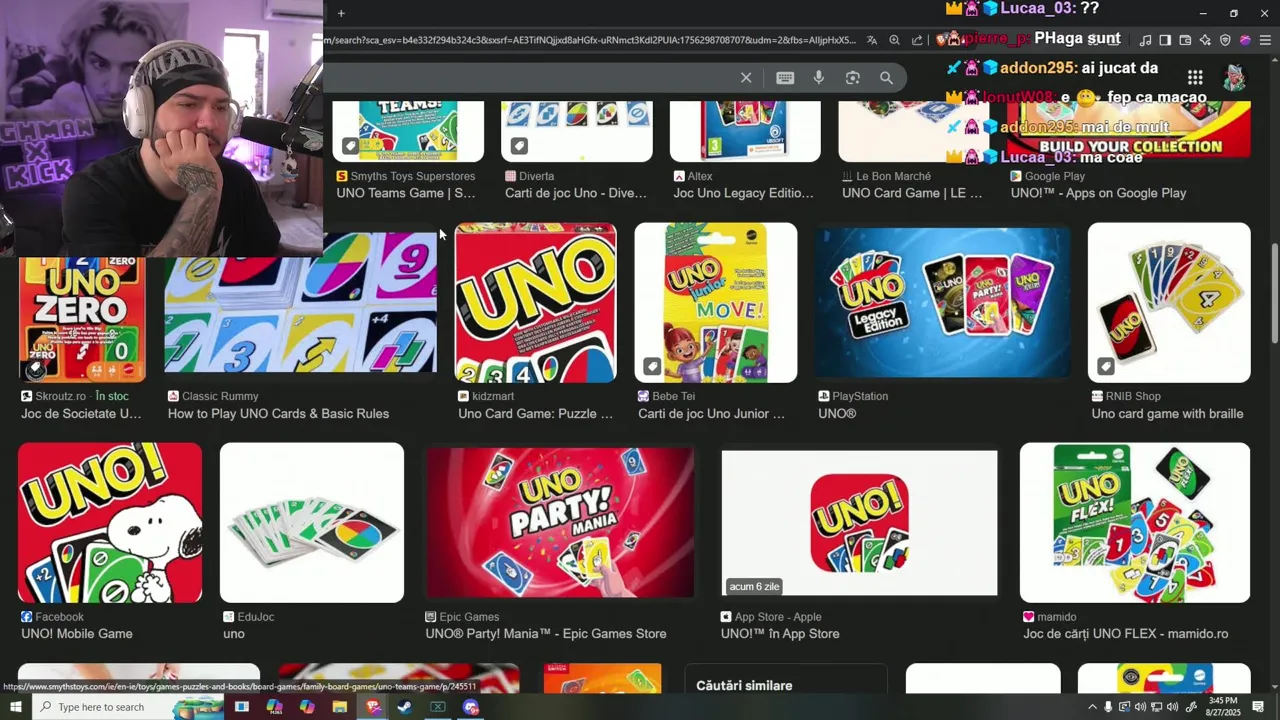
Task: Open 'How to Play UNO Cards & Basic Rules'
Action: pos(278,413)
